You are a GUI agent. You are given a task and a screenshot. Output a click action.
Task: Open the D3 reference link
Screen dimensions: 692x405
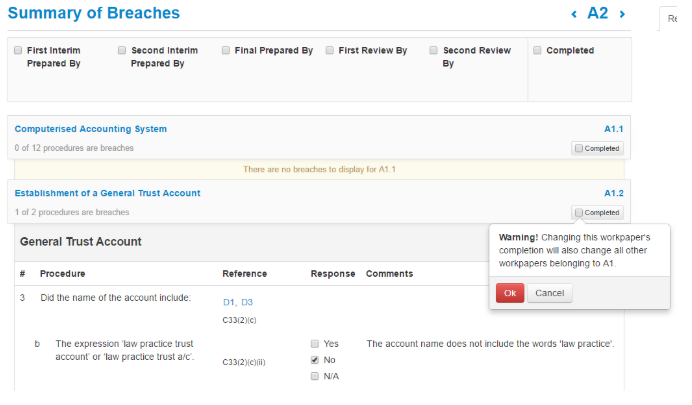tap(247, 301)
